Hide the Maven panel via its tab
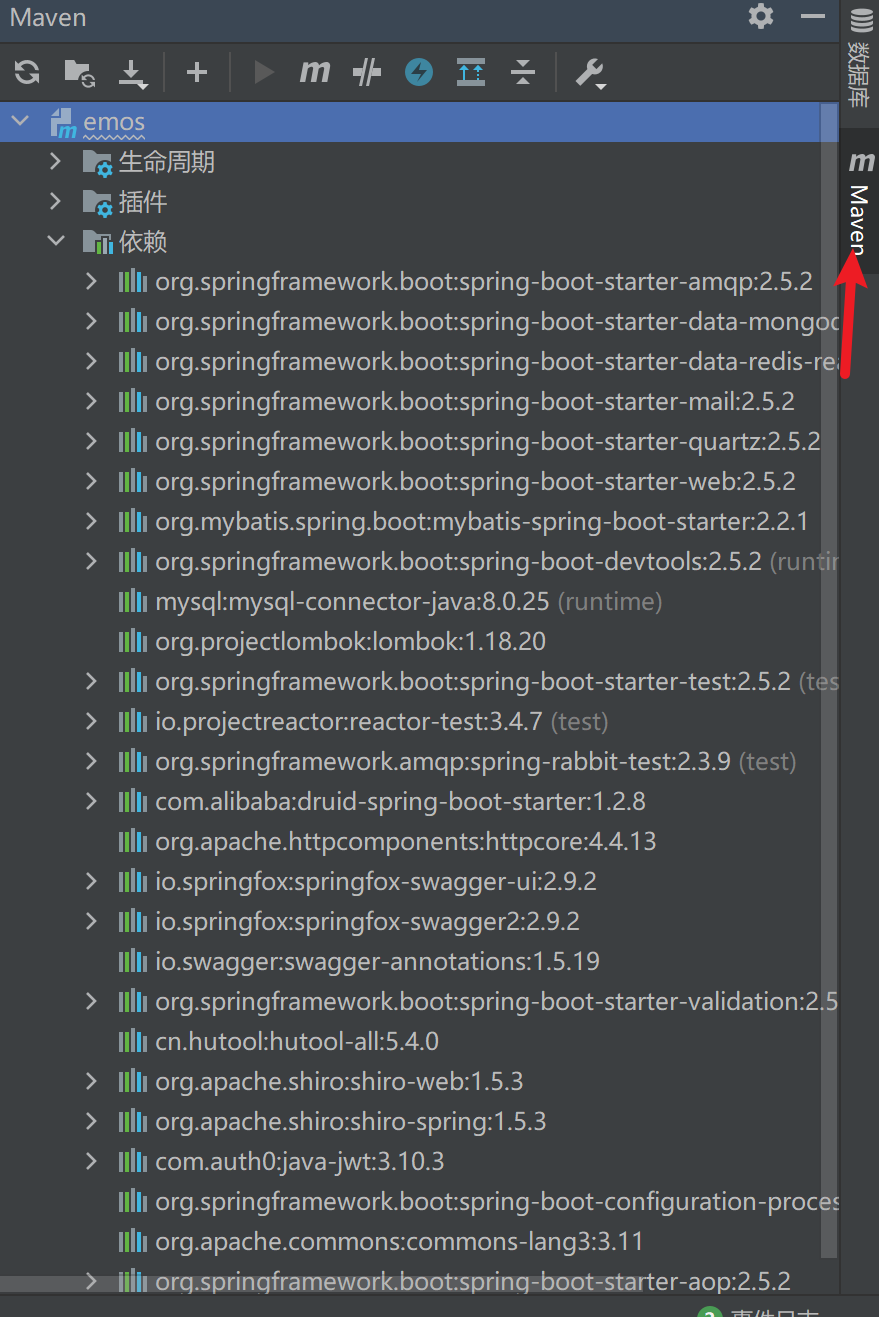Screen dimensions: 879x1317 click(x=860, y=200)
